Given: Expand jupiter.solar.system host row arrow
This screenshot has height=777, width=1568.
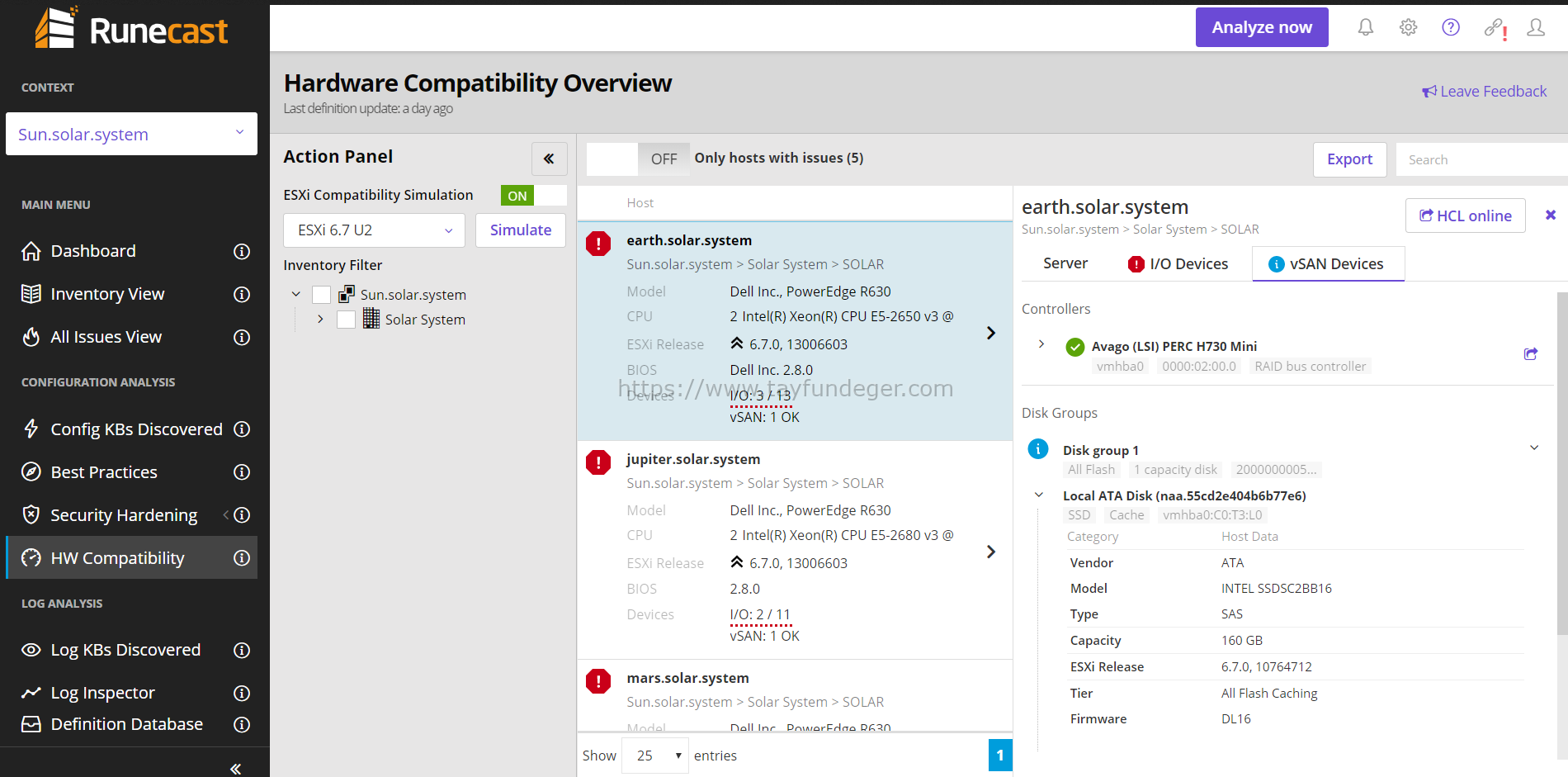Looking at the screenshot, I should [x=991, y=552].
